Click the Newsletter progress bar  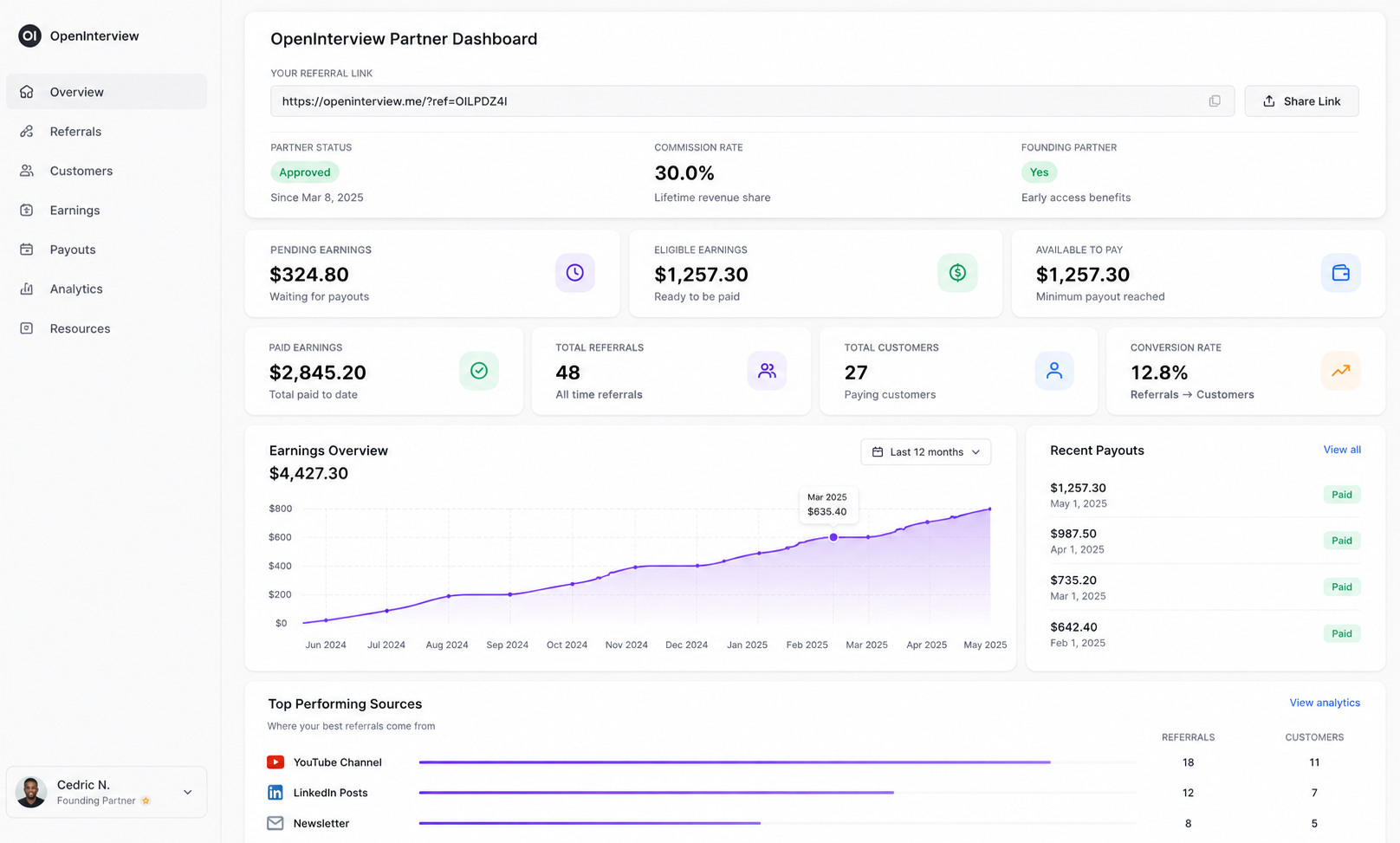click(x=777, y=823)
